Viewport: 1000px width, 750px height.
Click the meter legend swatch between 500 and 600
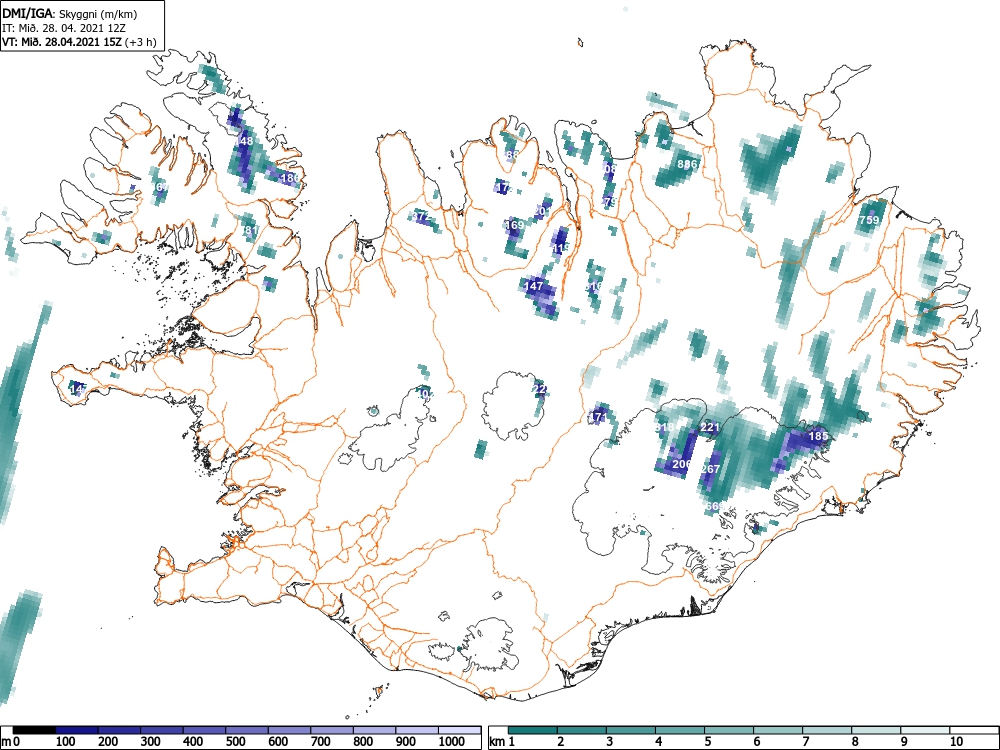point(247,730)
